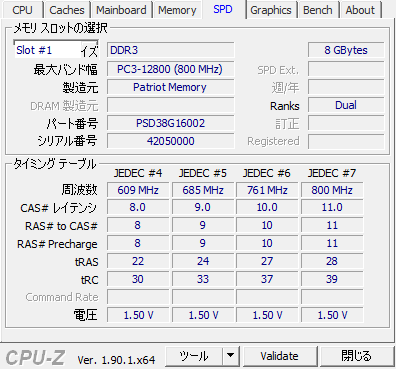396x369 pixels.
Task: Click the 閉じる button
Action: [x=356, y=356]
